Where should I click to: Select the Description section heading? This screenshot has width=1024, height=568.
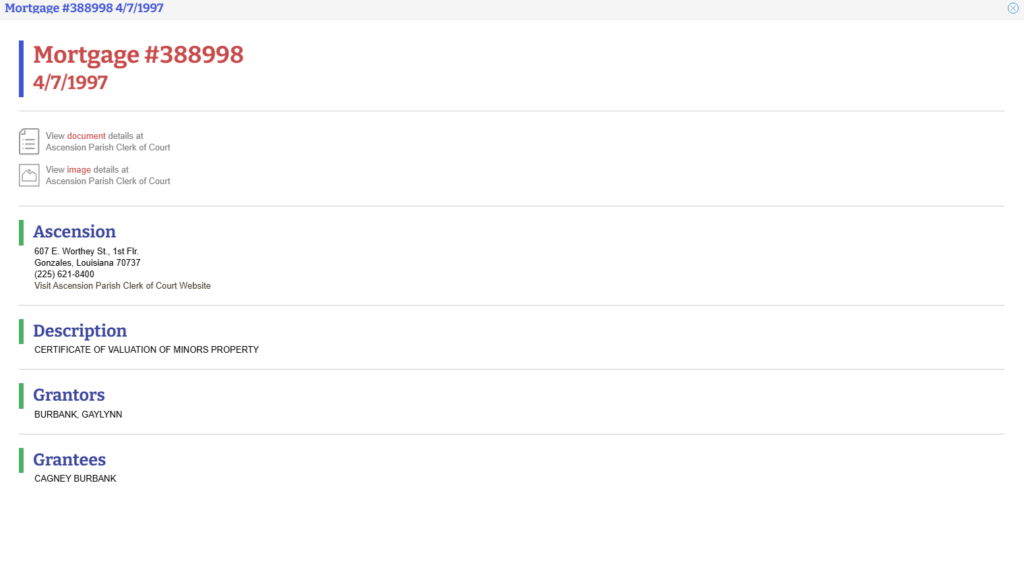tap(80, 331)
